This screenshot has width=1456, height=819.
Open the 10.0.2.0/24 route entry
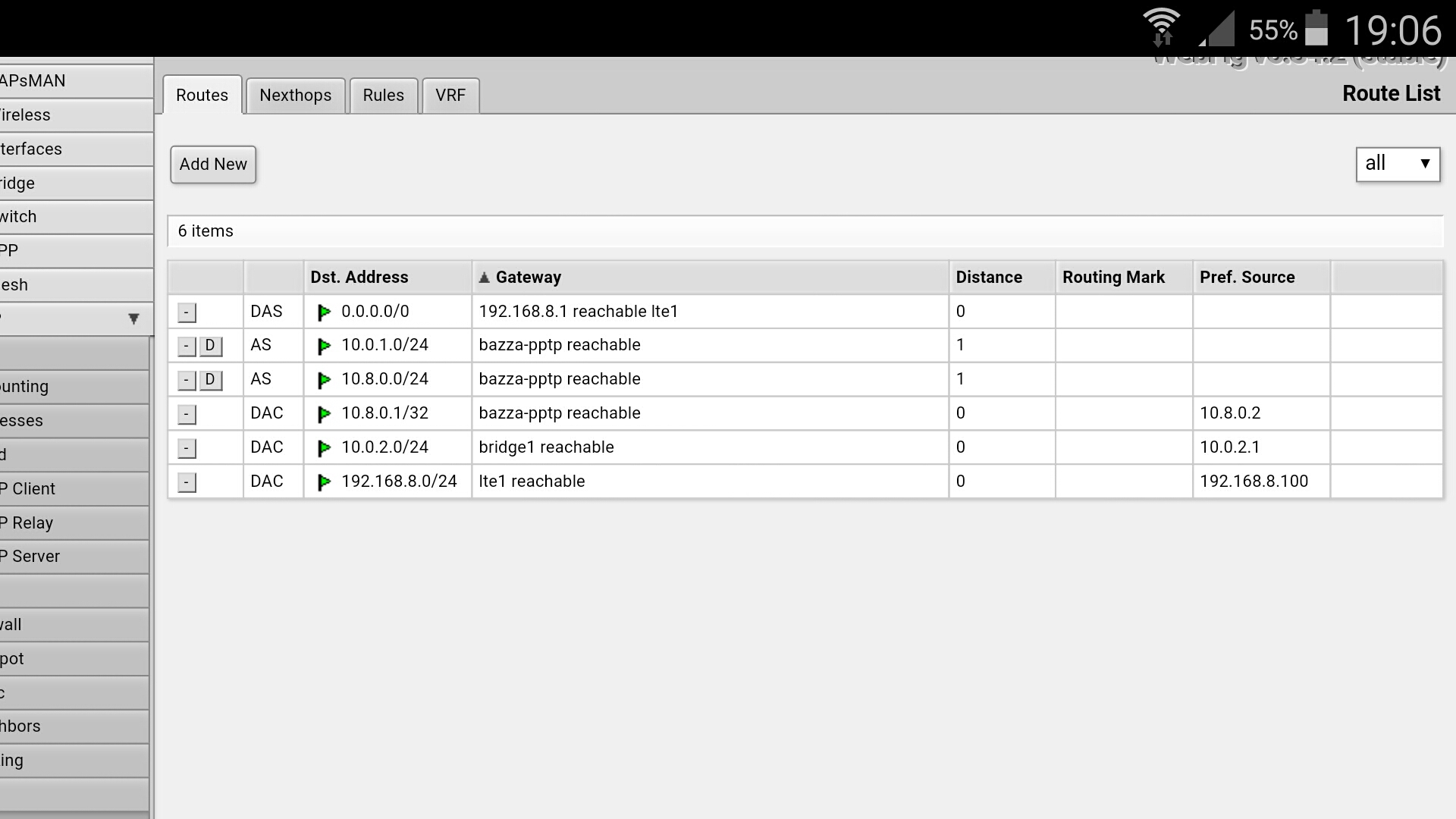point(384,447)
